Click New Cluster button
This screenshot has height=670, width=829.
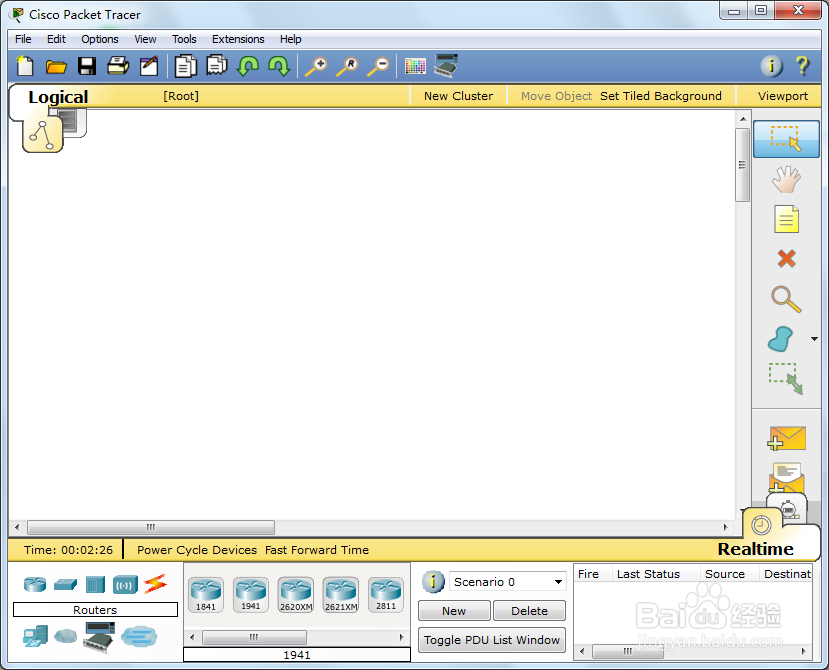458,96
